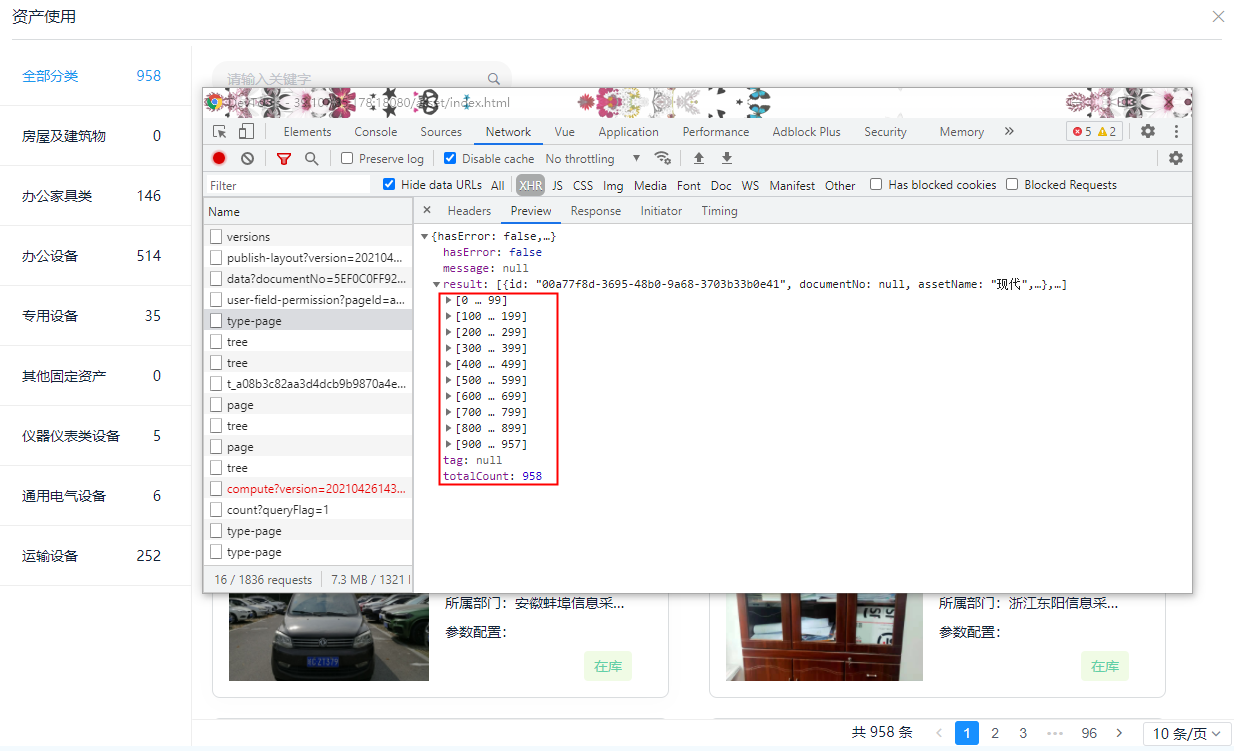1234x751 pixels.
Task: Switch to the Sources tab
Action: [441, 131]
